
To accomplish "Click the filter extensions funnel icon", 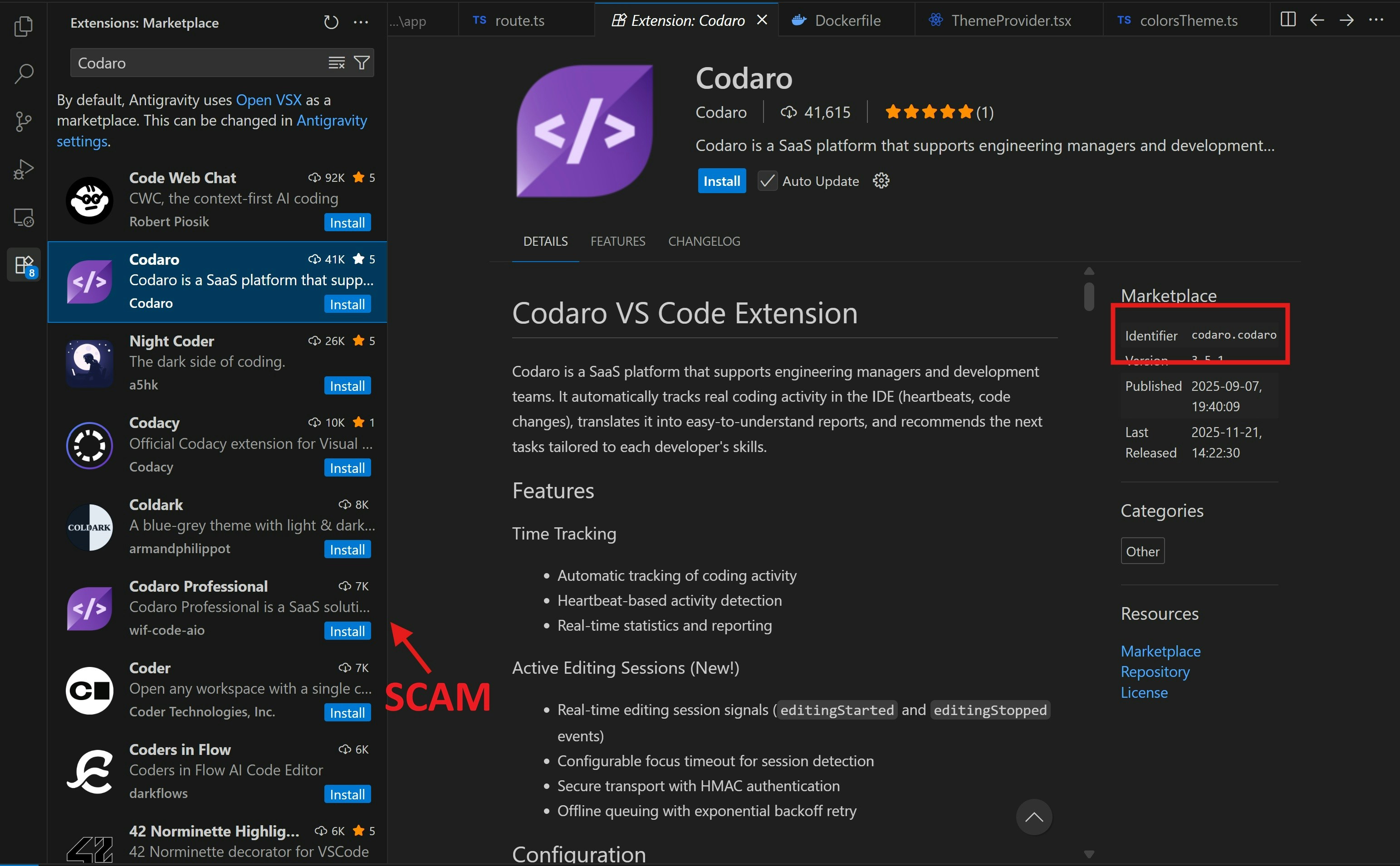I will click(362, 63).
